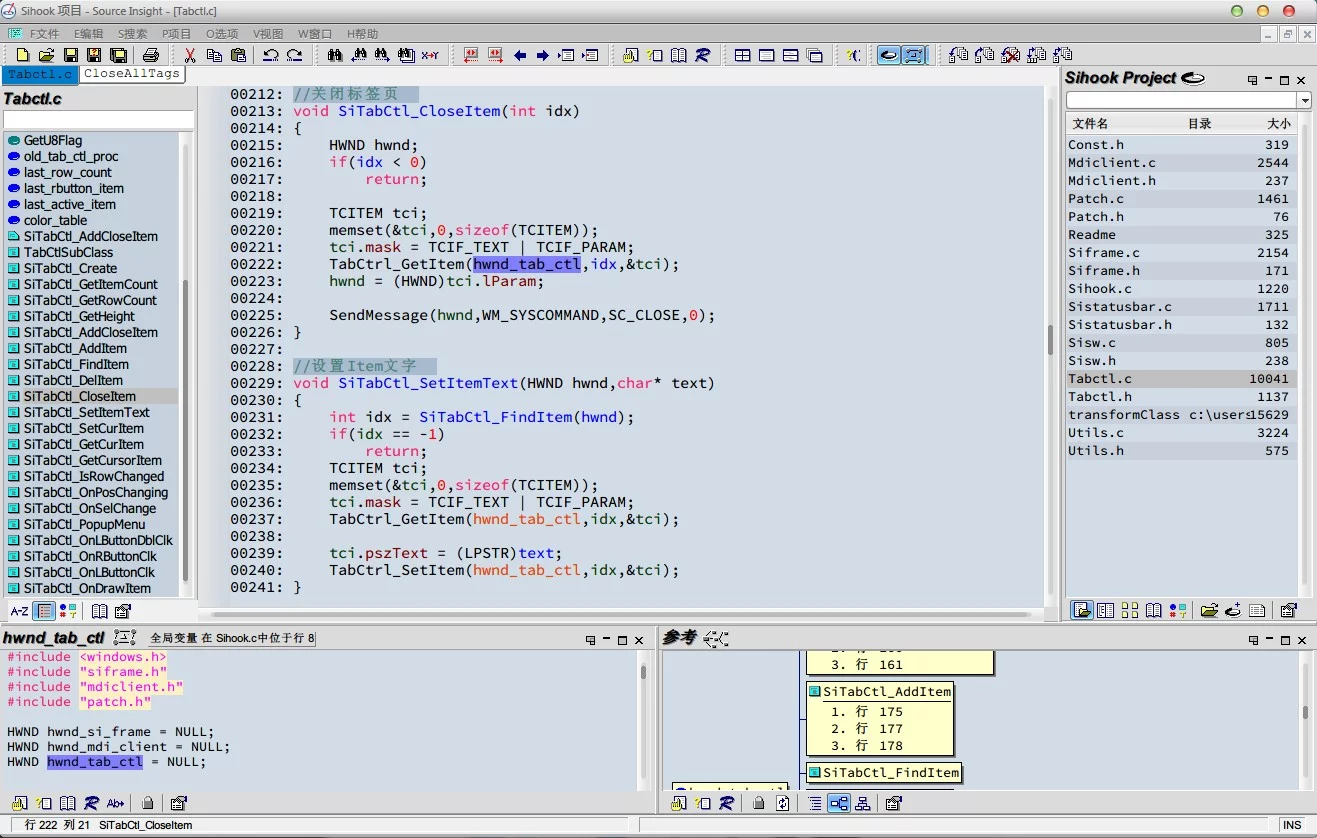Open the project file filter dropdown
The height and width of the screenshot is (838, 1317).
(1304, 101)
